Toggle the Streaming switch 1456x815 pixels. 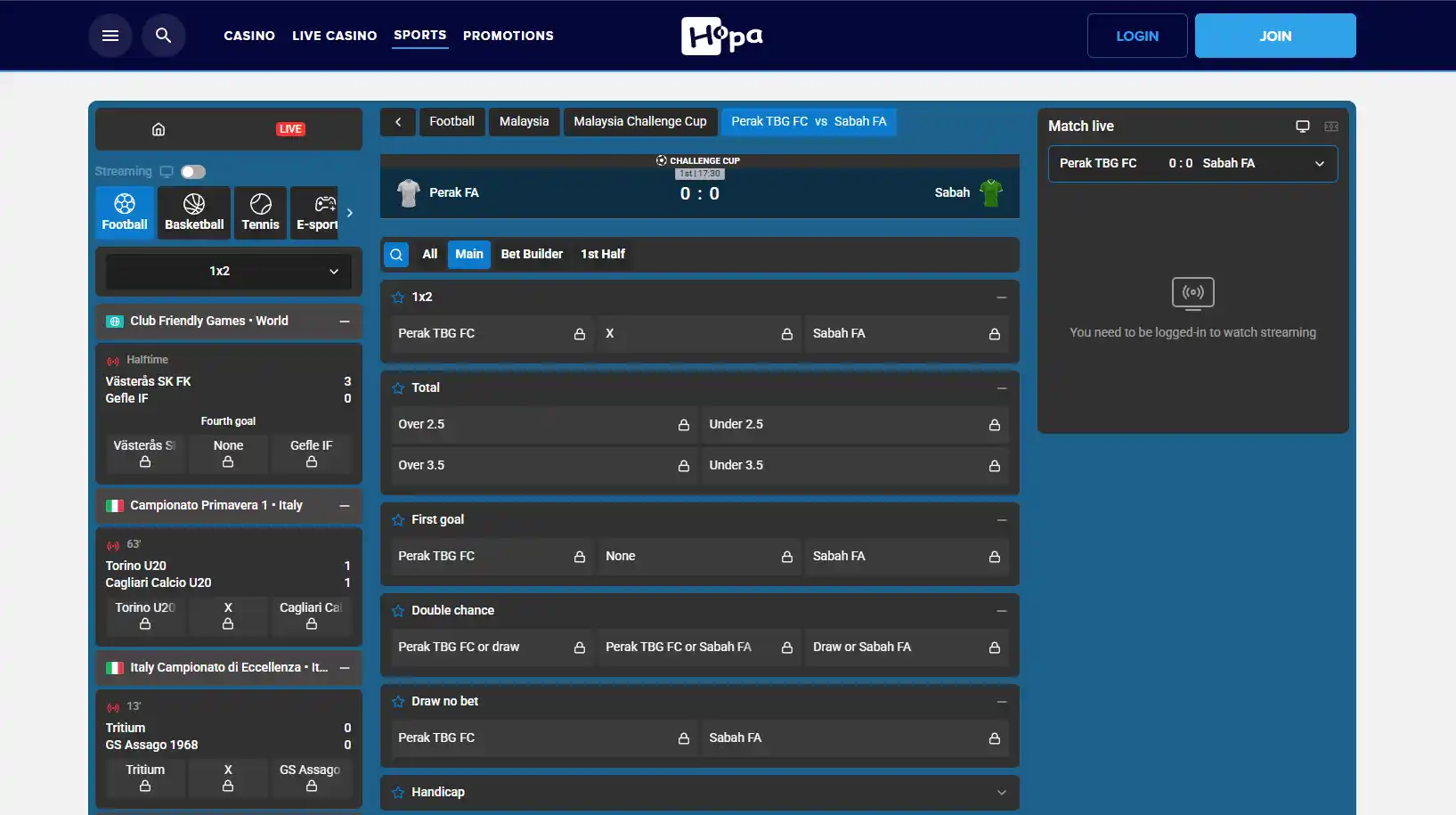tap(193, 172)
